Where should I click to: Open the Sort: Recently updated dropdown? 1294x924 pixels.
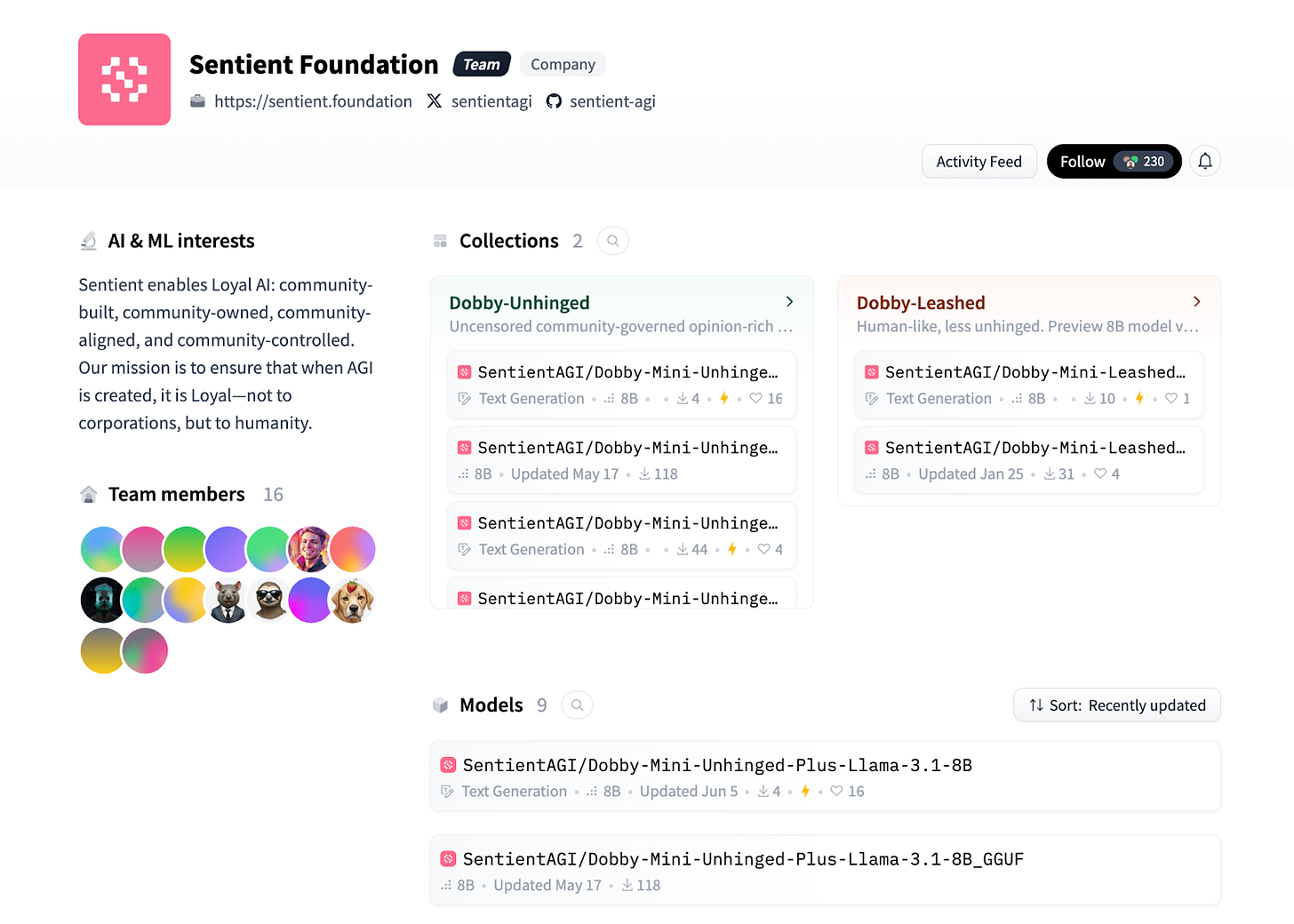1117,705
